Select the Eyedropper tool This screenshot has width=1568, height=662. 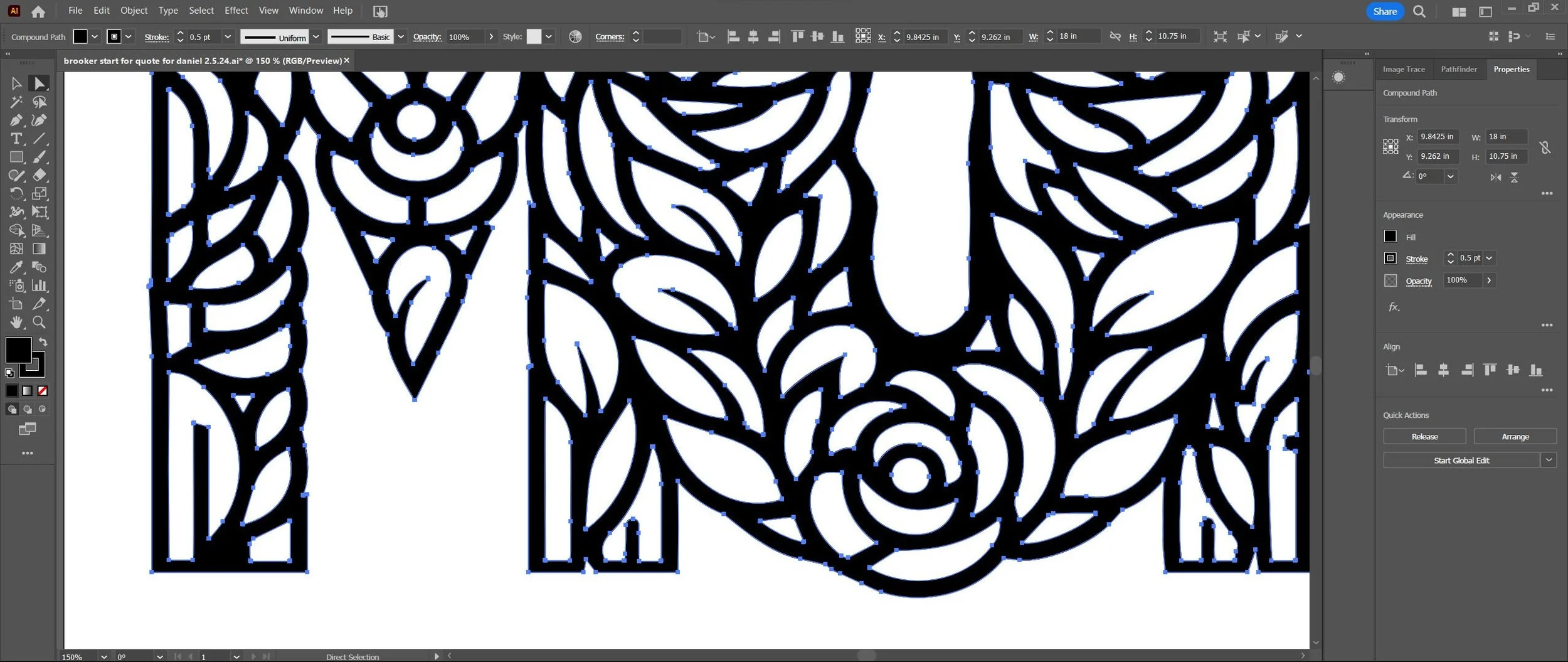pos(16,267)
